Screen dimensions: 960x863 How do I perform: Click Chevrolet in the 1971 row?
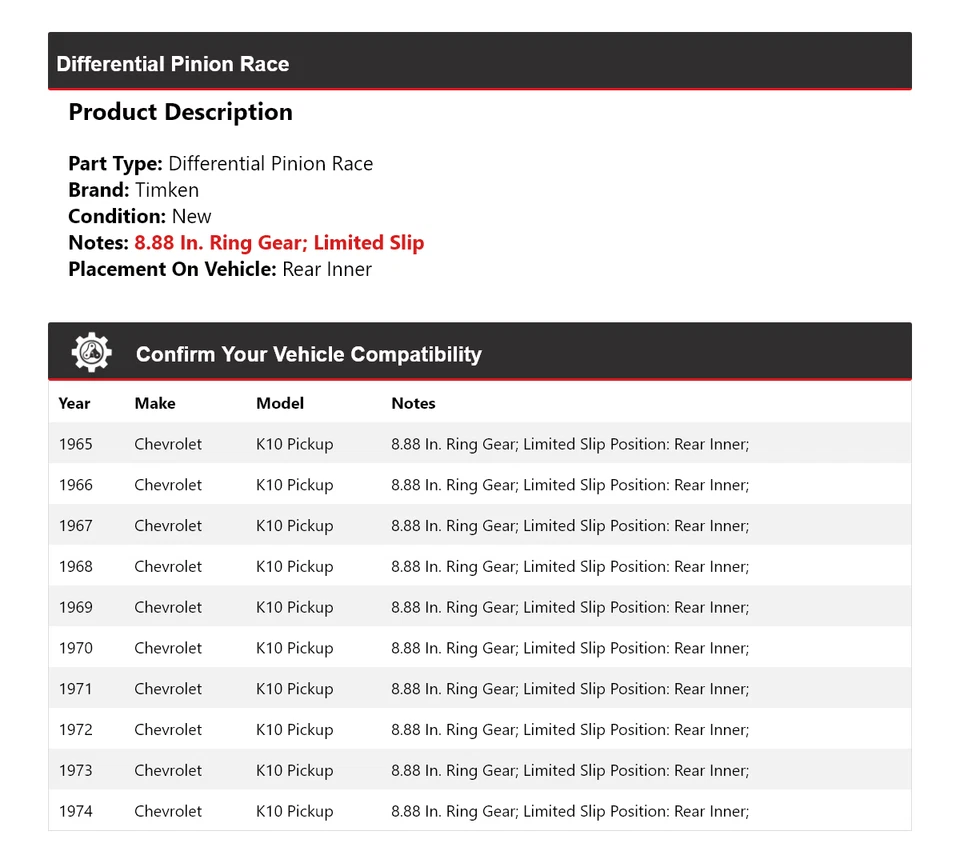coord(168,689)
